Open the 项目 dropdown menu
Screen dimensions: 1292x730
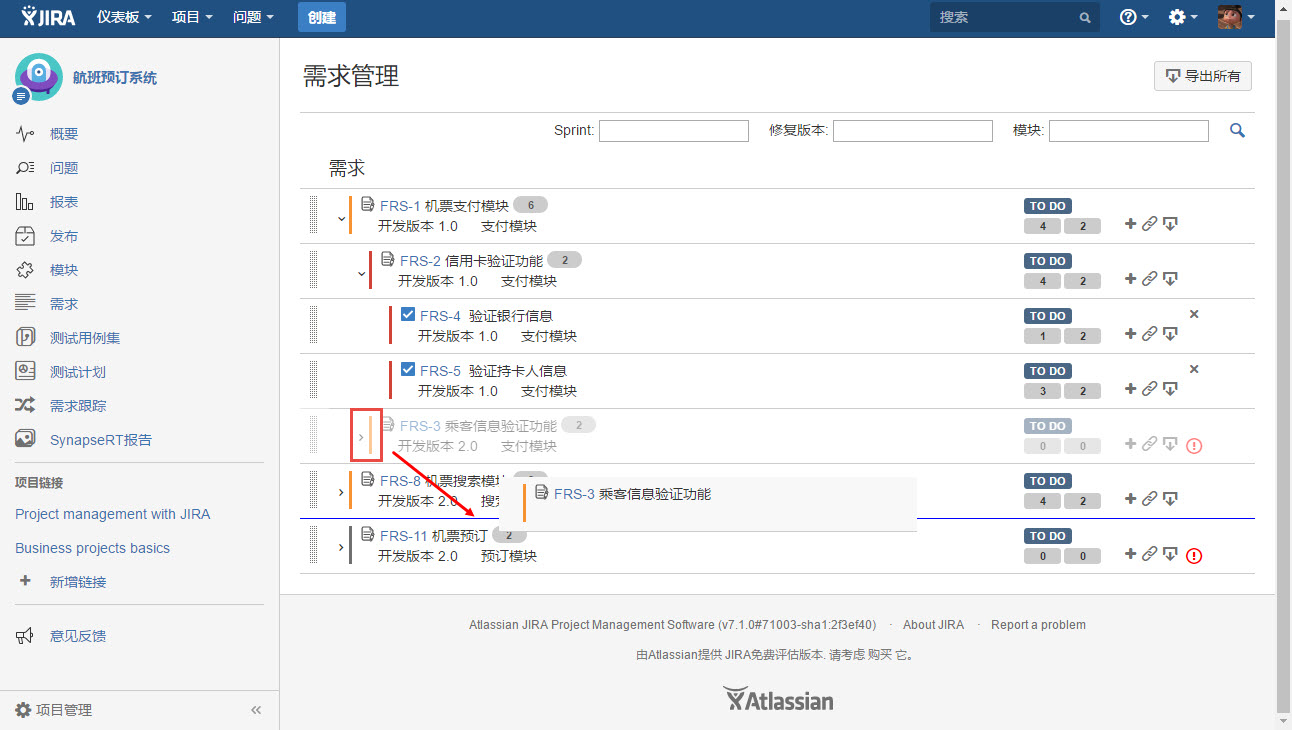click(192, 17)
